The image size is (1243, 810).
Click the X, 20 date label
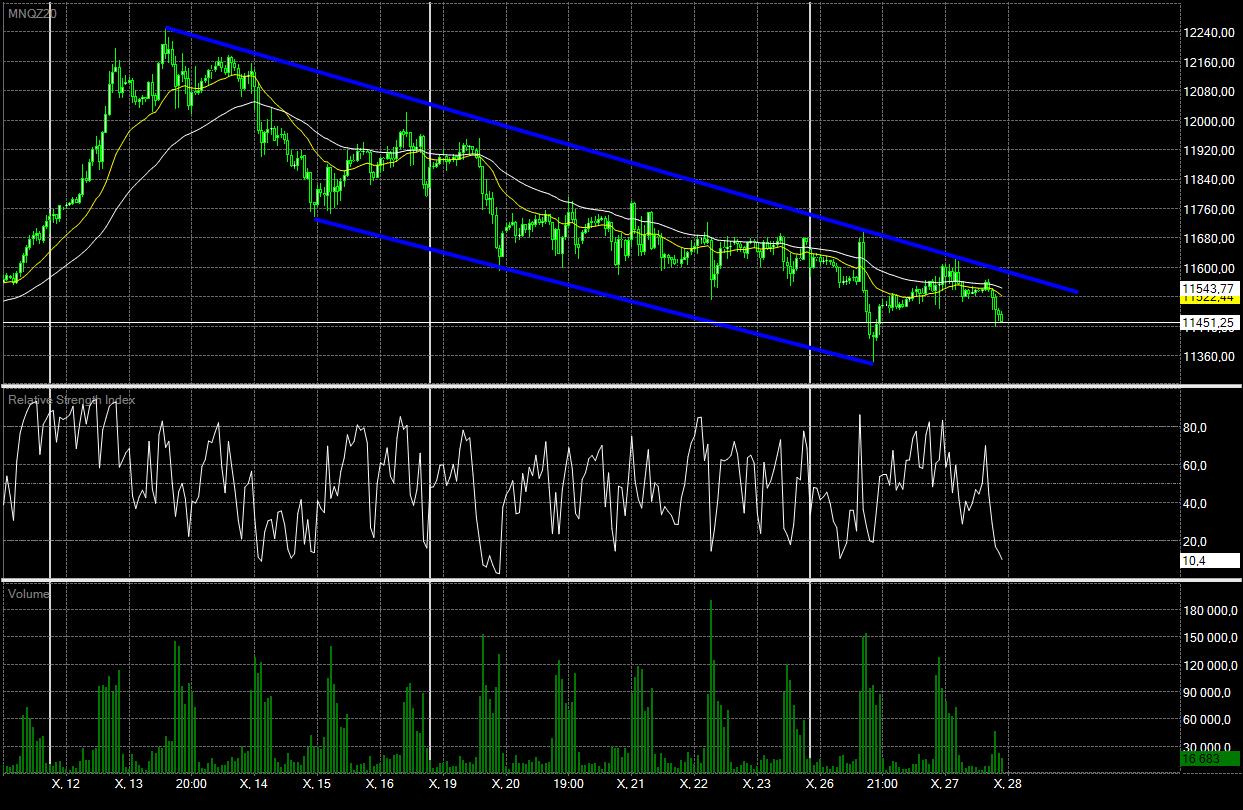coord(505,783)
